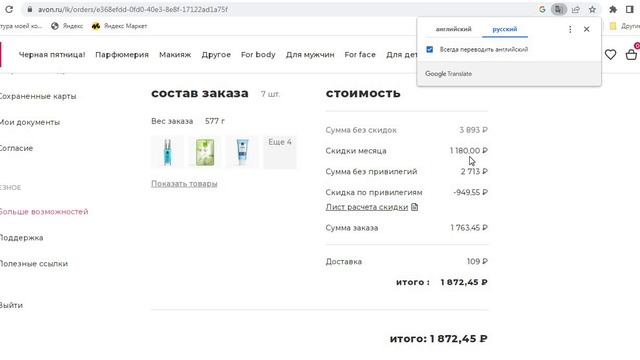640x360 pixels.
Task: Open the Для мужчин menu
Action: (310, 54)
